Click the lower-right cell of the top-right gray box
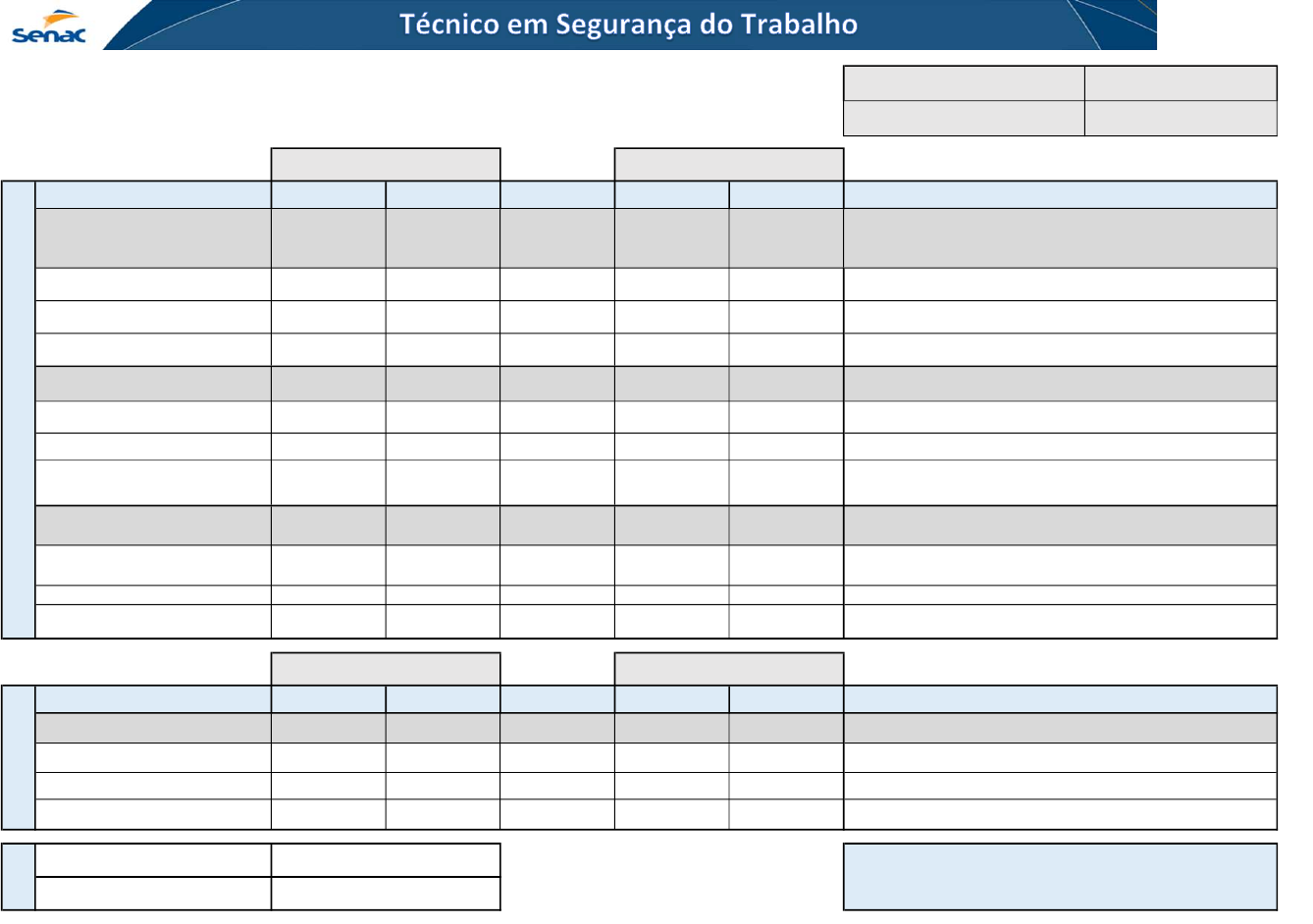1313x924 pixels. point(1181,118)
